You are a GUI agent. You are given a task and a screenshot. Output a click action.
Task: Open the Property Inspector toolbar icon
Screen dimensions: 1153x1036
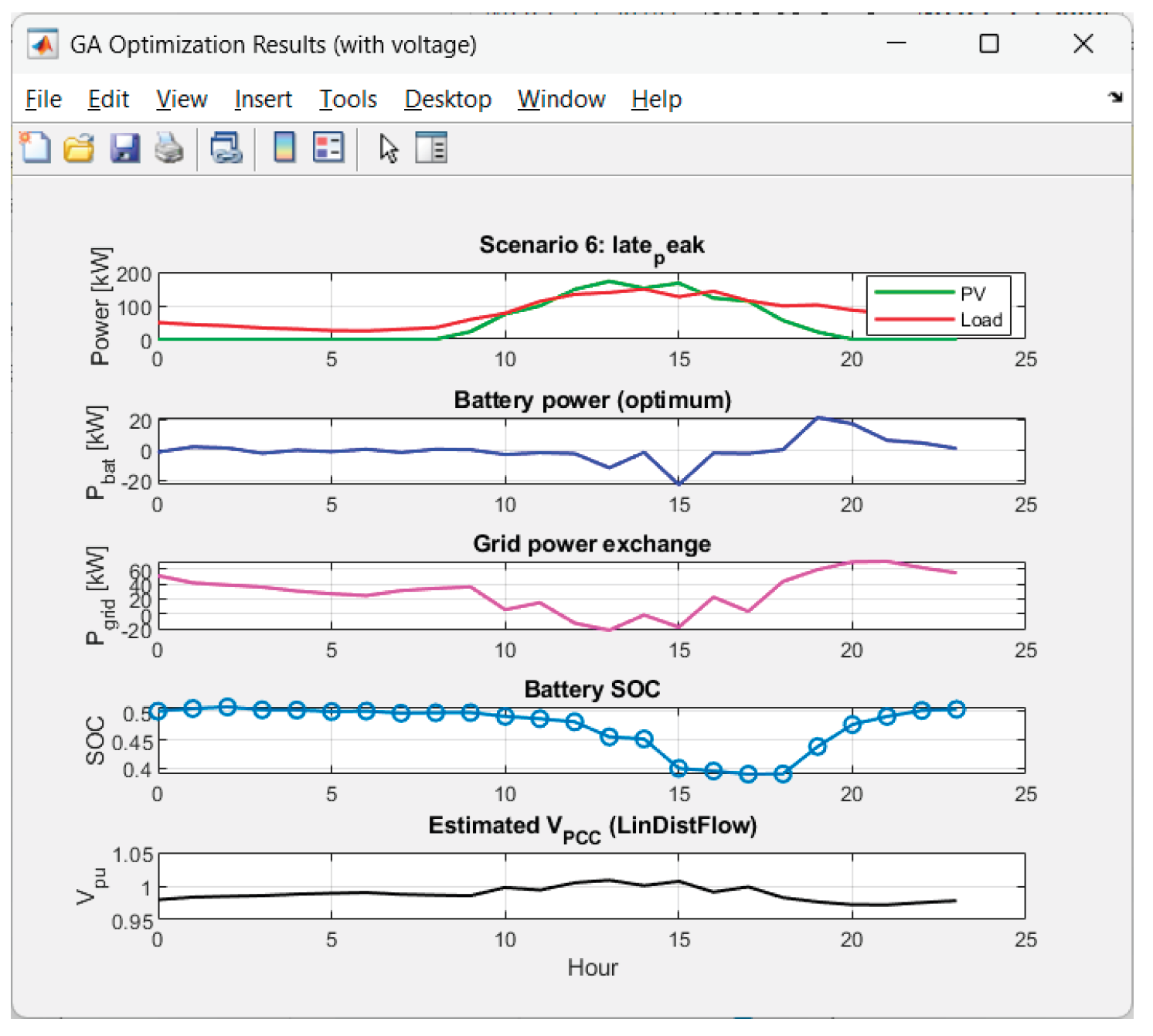click(431, 147)
